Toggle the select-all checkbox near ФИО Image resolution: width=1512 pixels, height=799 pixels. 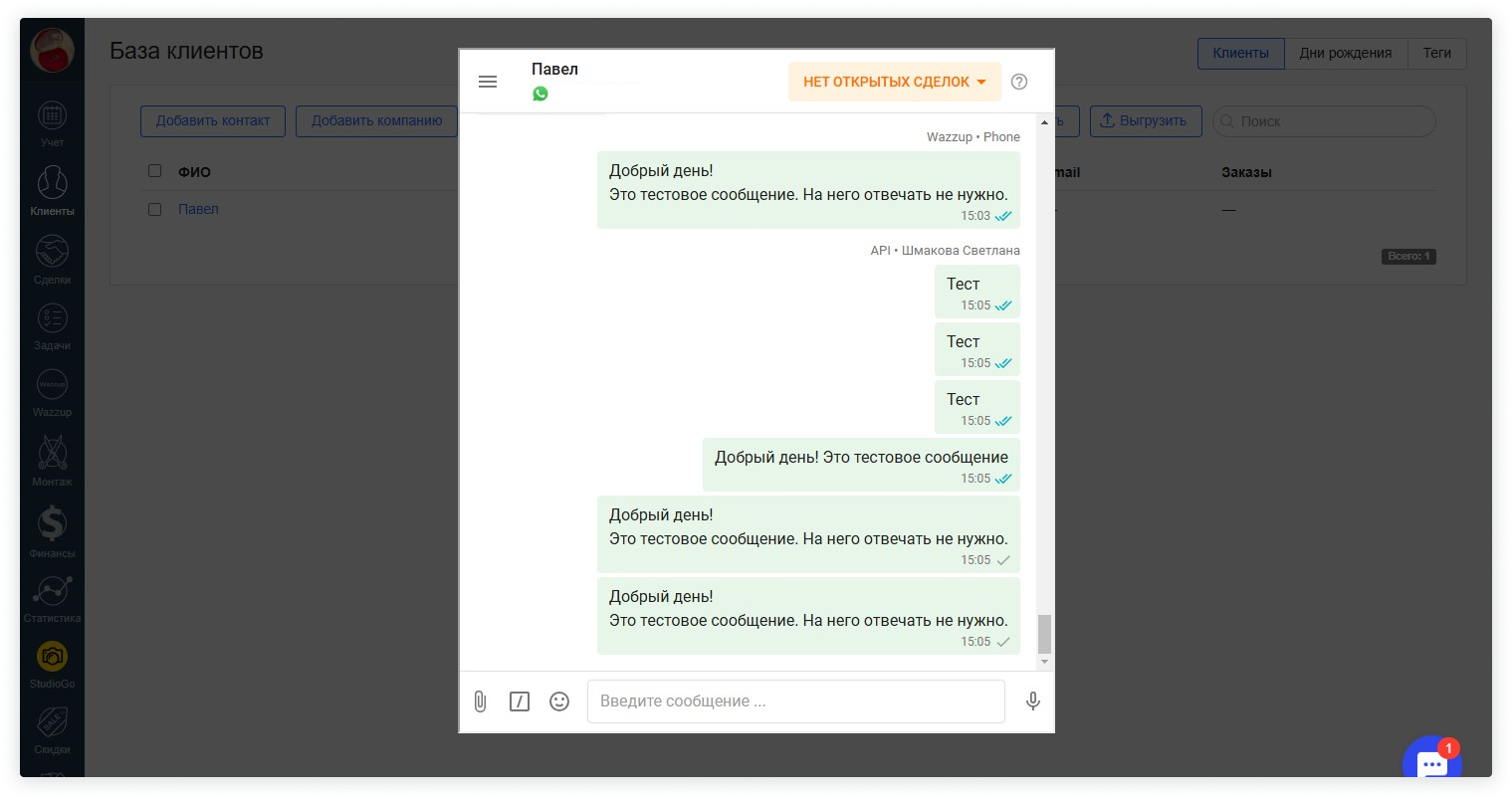tap(154, 171)
